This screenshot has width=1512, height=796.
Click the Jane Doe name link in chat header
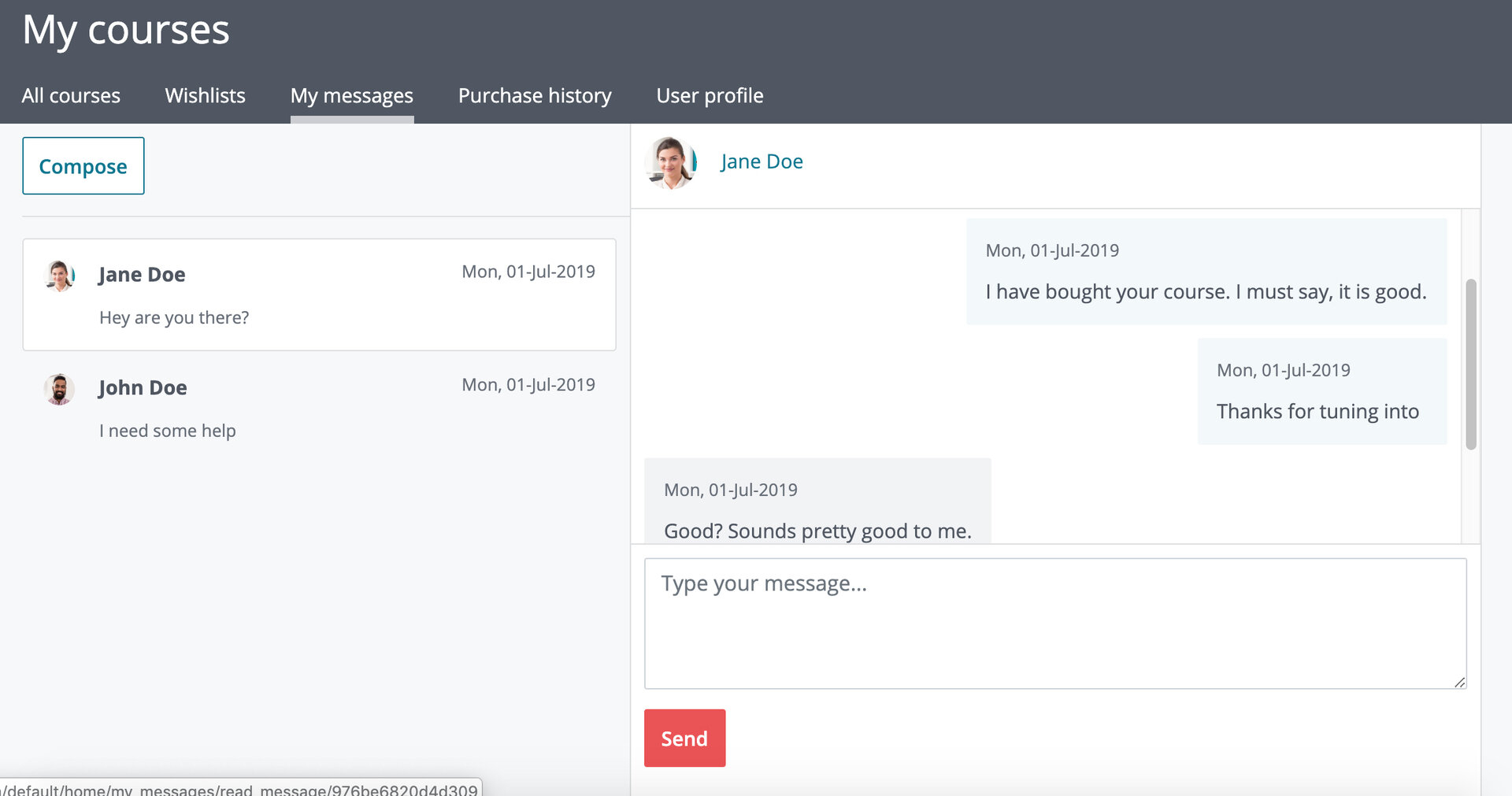(x=762, y=161)
